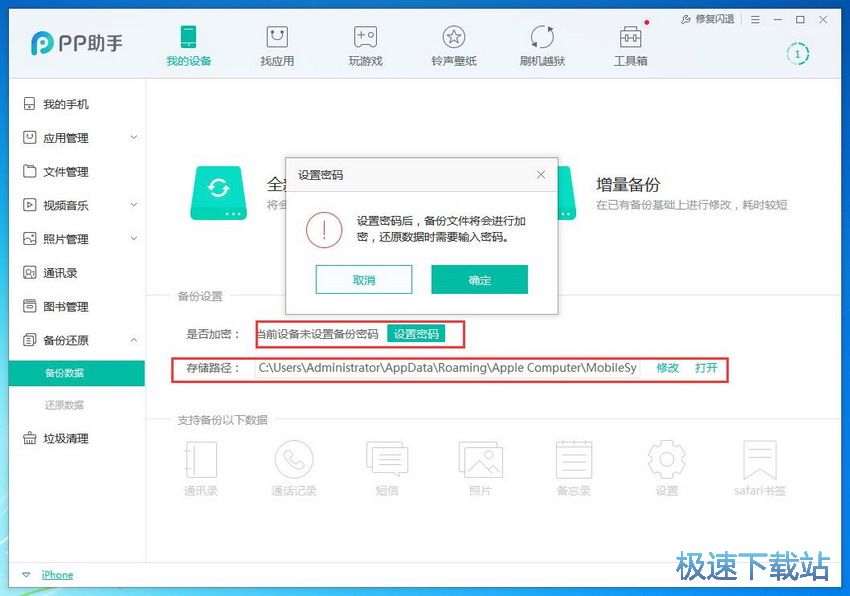Click the 通话记录 phone icon
The width and height of the screenshot is (850, 596).
(294, 460)
